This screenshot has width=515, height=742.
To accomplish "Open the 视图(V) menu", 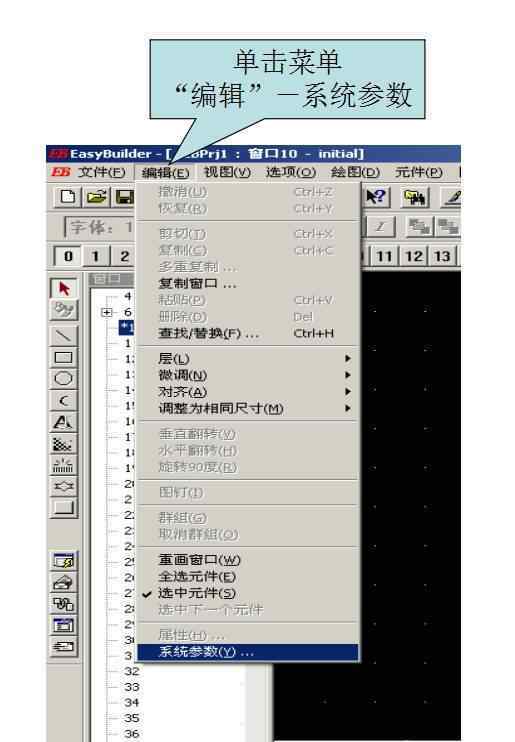I will pyautogui.click(x=227, y=172).
